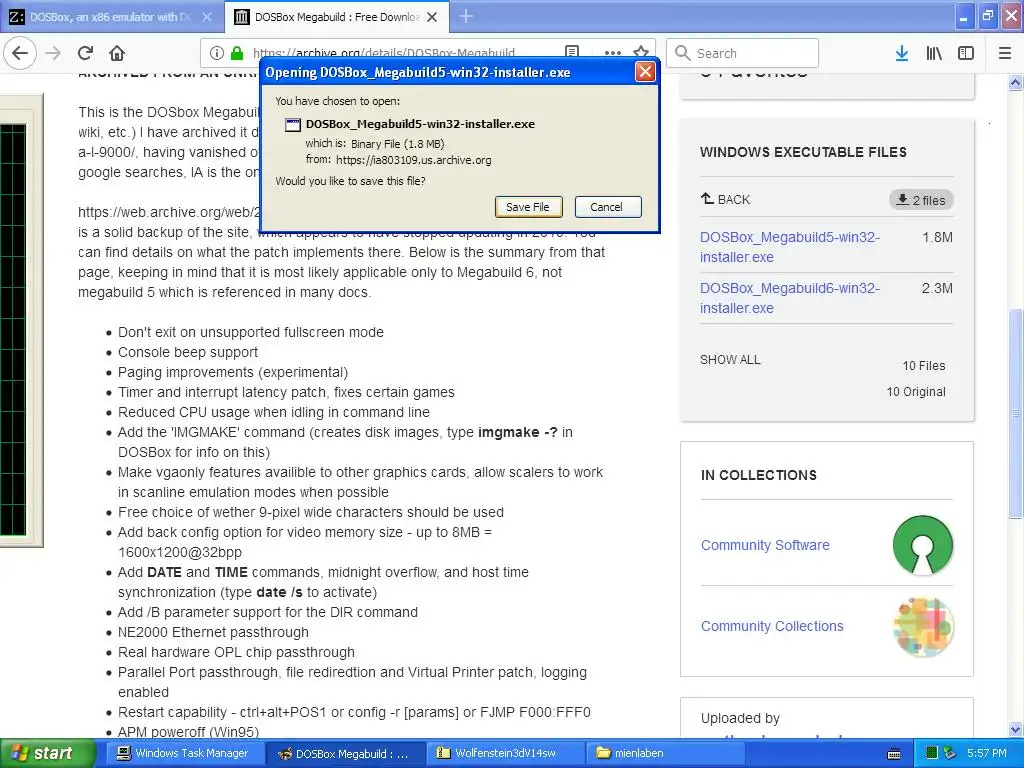Click the Community Collections colorful thumbnail
1024x768 pixels.
922,626
